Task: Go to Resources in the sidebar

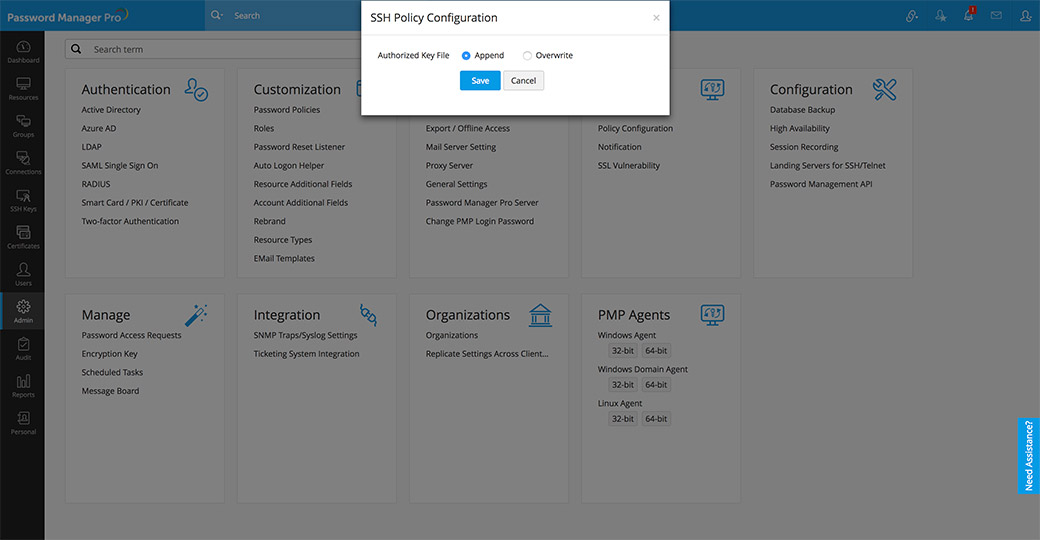Action: [x=22, y=88]
